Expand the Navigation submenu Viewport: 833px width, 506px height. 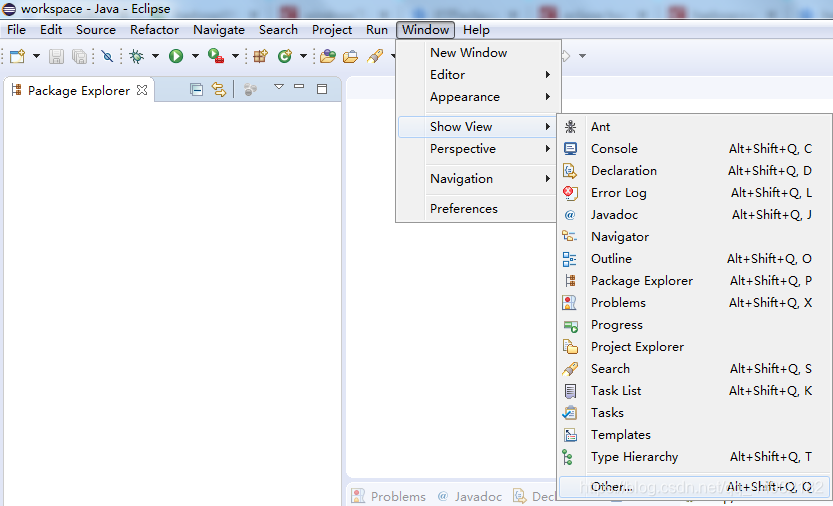[478, 179]
